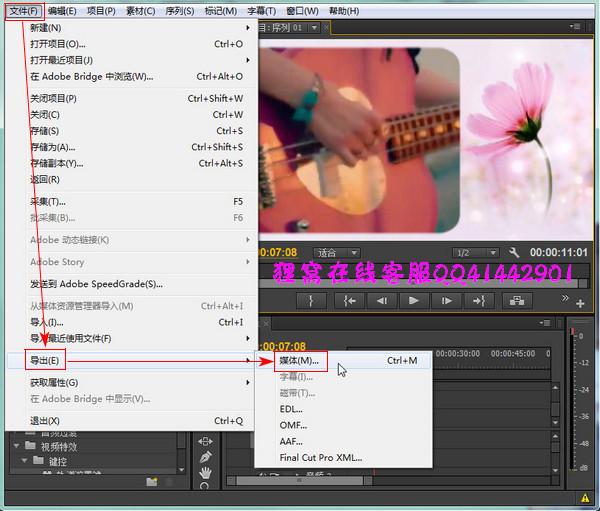Open the 项目(P) menu
600x511 pixels.
(101, 11)
